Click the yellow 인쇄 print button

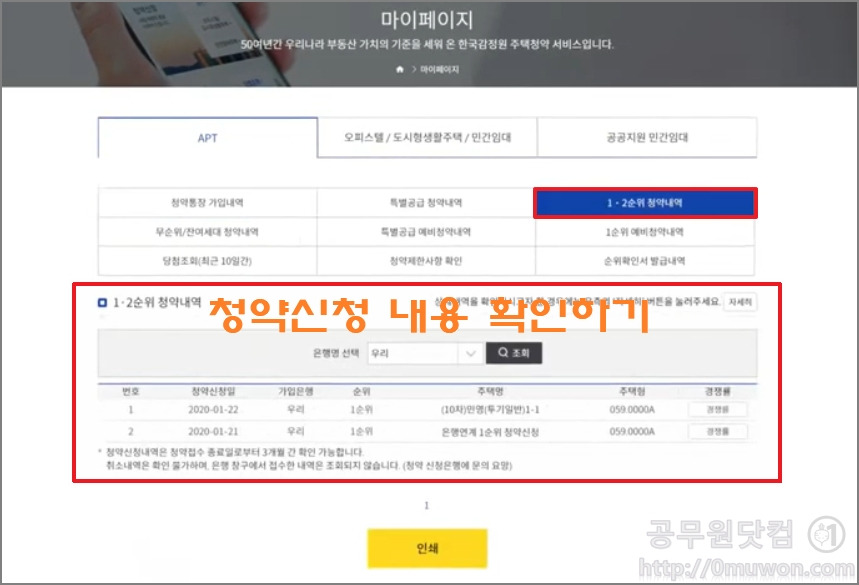coord(427,548)
